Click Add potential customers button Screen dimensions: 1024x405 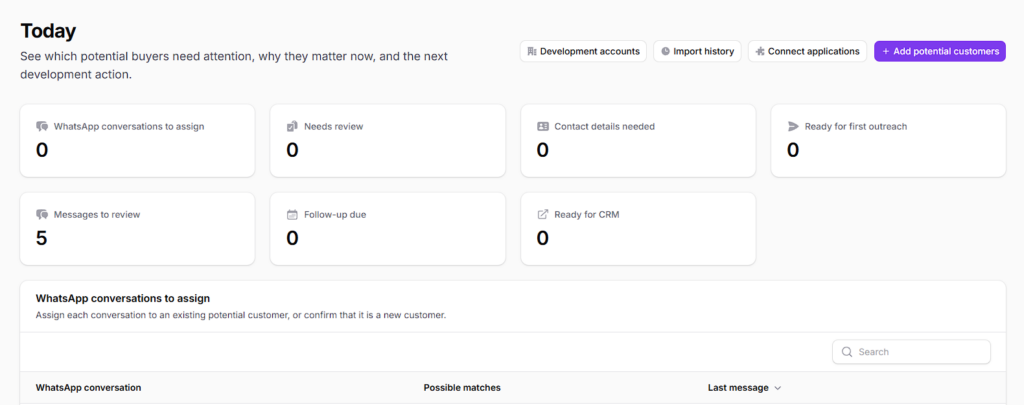(940, 51)
